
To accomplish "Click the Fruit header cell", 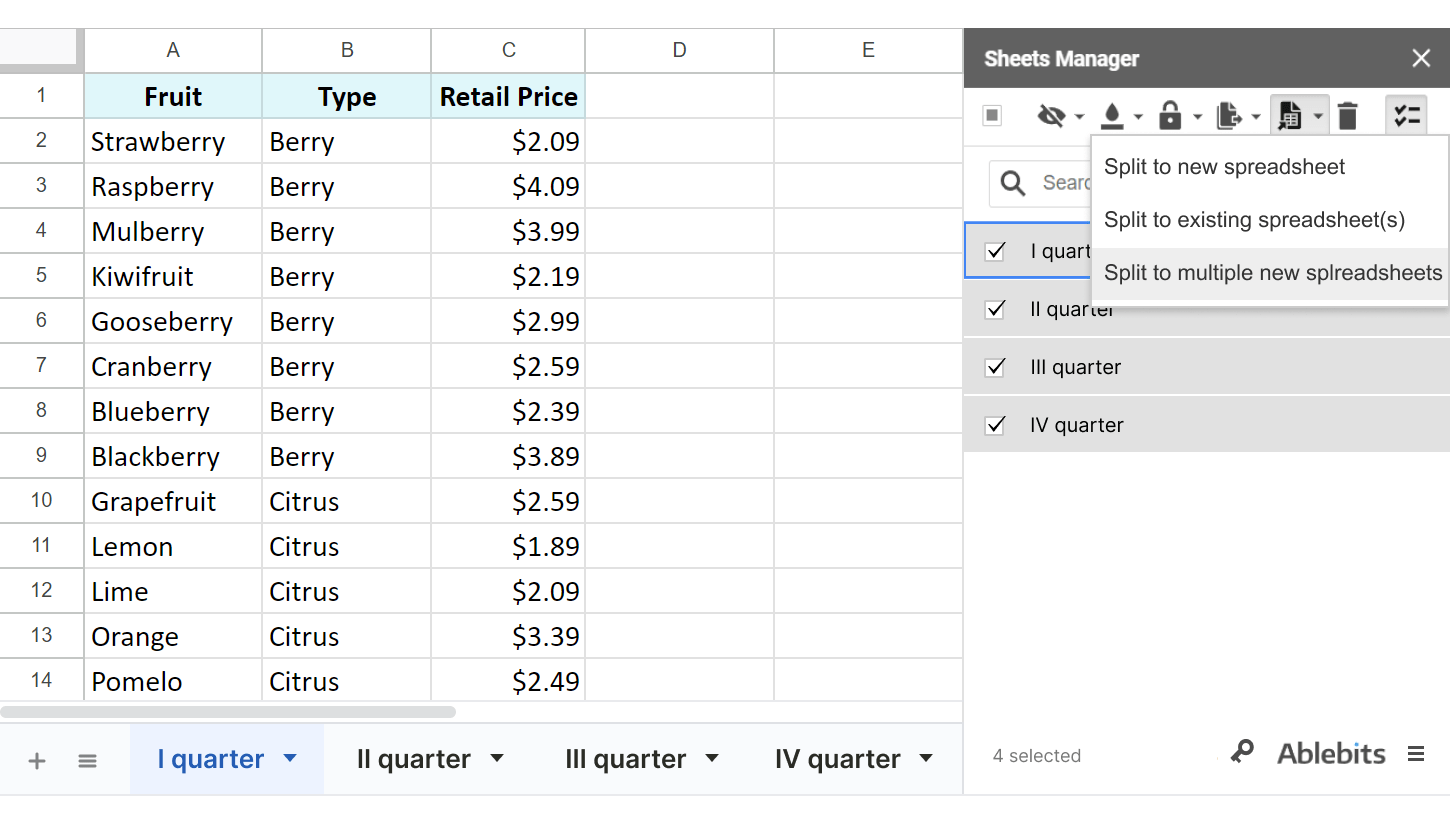I will pyautogui.click(x=173, y=96).
